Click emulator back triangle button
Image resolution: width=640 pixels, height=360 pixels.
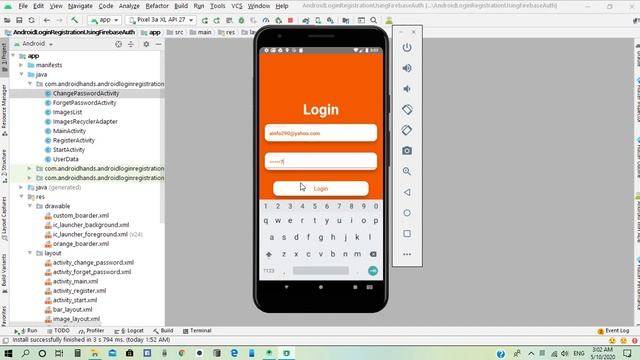(407, 192)
